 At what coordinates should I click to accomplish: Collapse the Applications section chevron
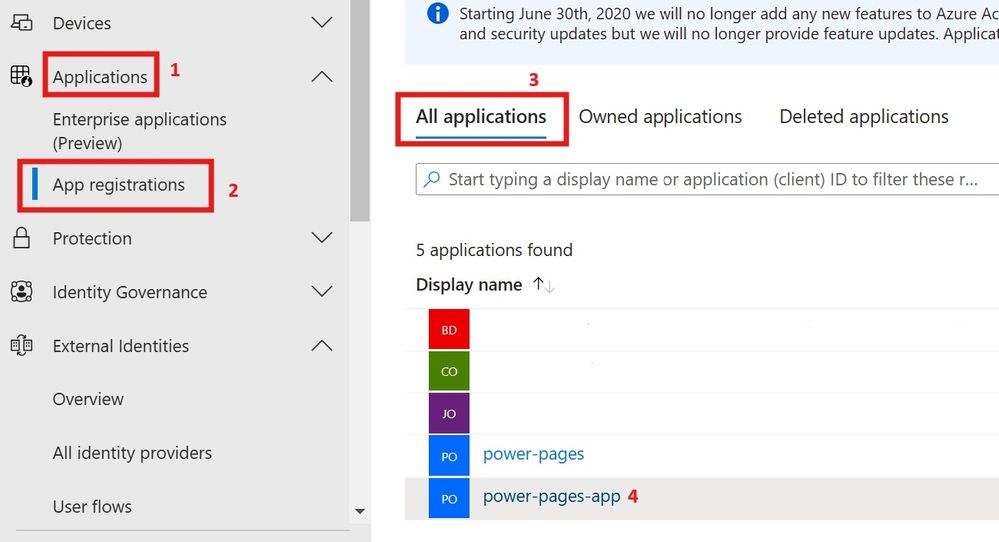pos(322,76)
